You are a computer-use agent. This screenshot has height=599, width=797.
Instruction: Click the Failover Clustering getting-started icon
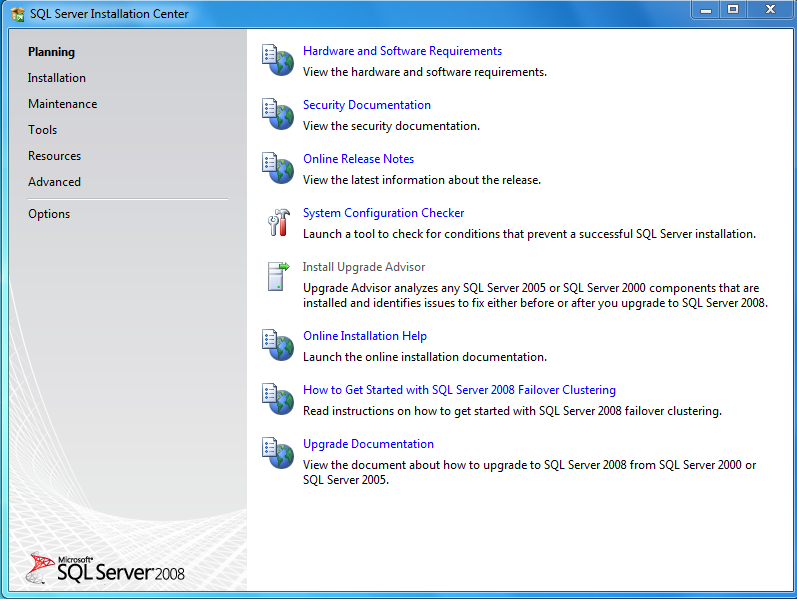[278, 399]
